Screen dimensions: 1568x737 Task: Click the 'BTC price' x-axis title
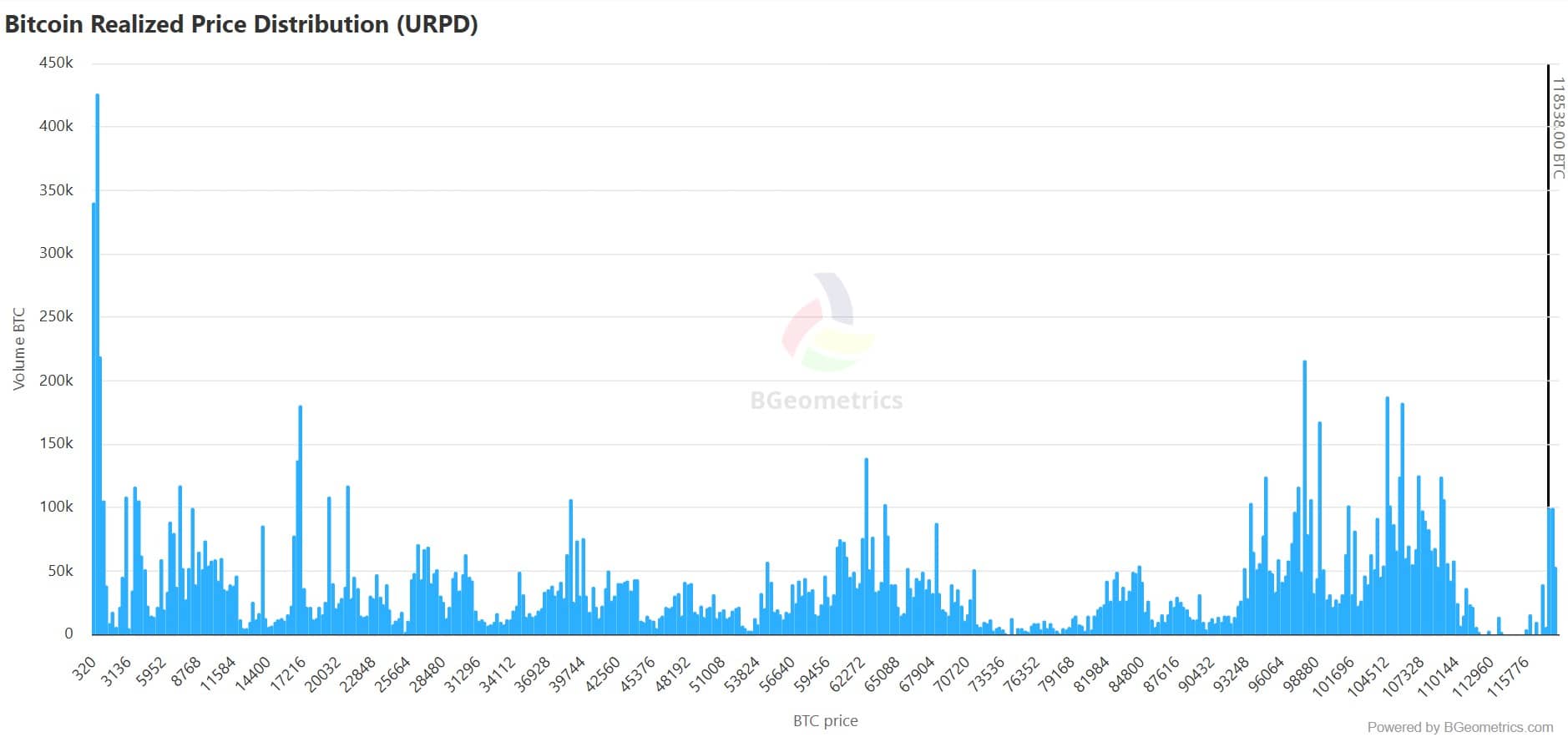[x=825, y=721]
